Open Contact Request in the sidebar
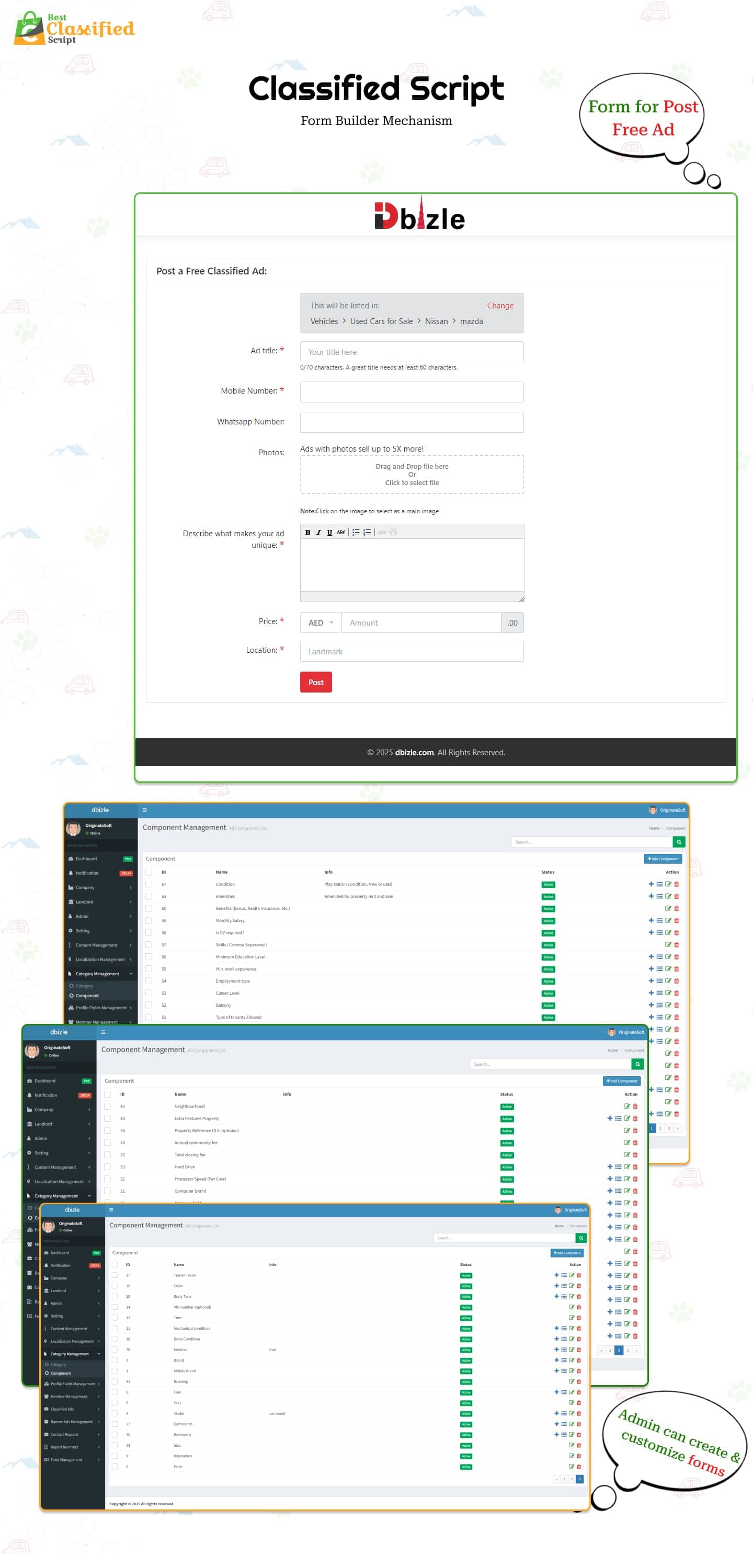753x1568 pixels. coord(64,1435)
